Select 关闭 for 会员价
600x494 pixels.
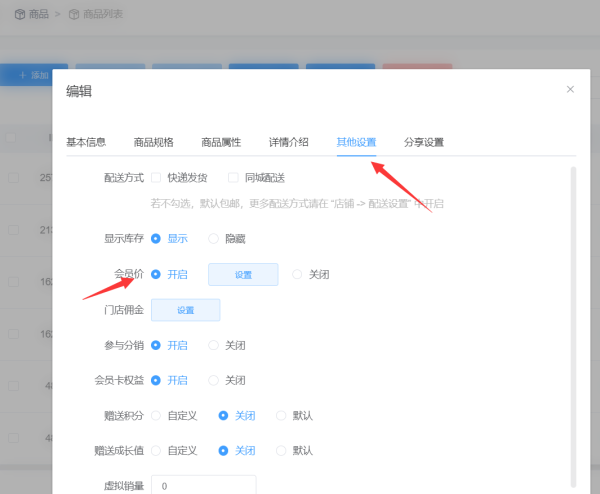pyautogui.click(x=297, y=274)
